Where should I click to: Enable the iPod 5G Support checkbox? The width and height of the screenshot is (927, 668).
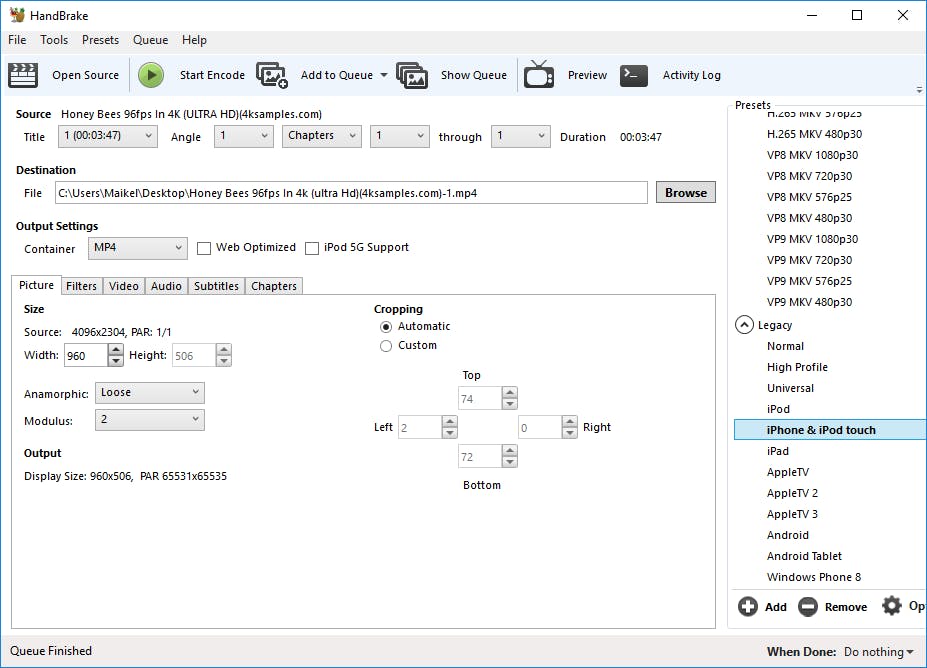tap(312, 248)
